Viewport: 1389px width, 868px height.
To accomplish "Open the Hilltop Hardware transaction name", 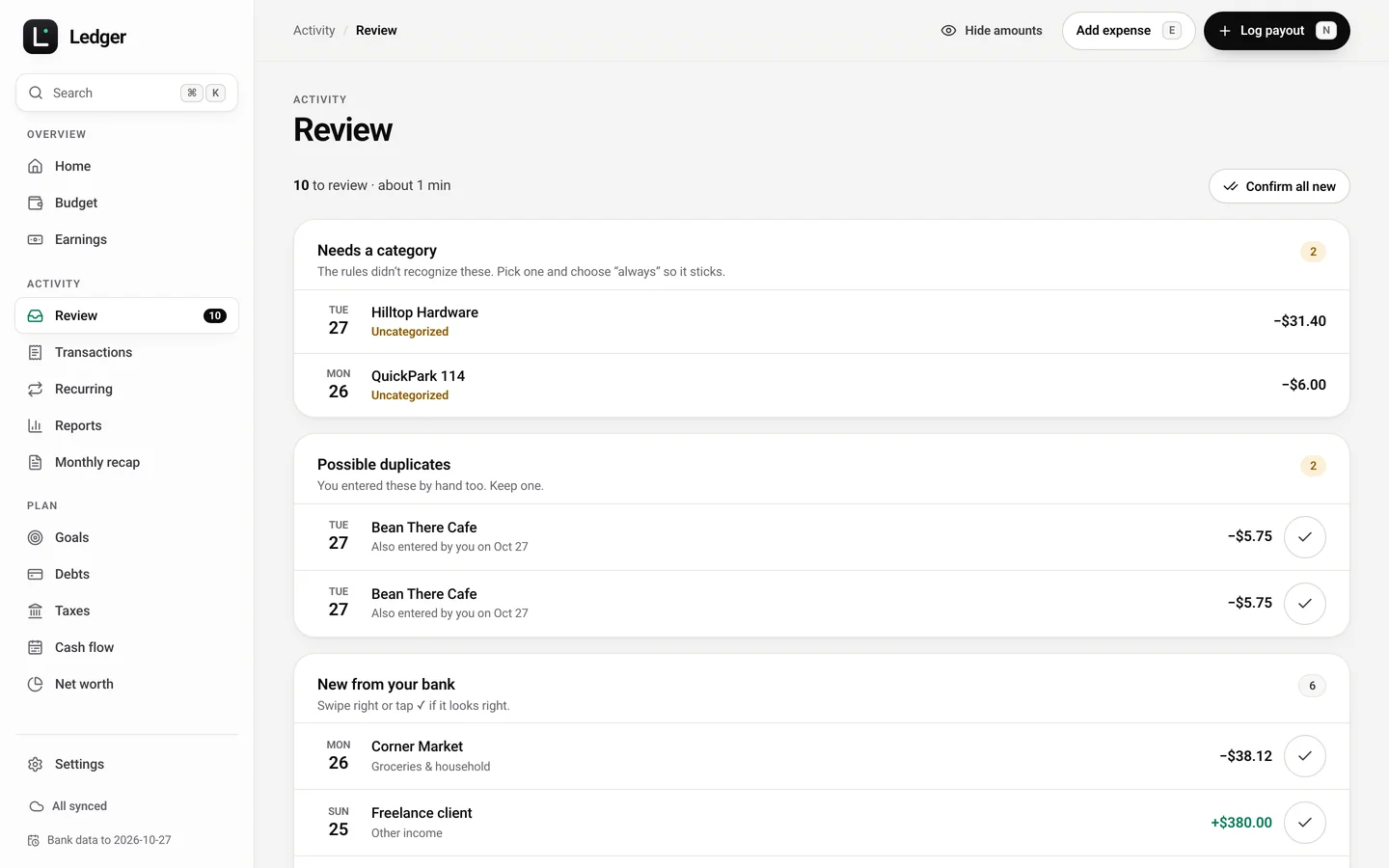I will [x=424, y=312].
